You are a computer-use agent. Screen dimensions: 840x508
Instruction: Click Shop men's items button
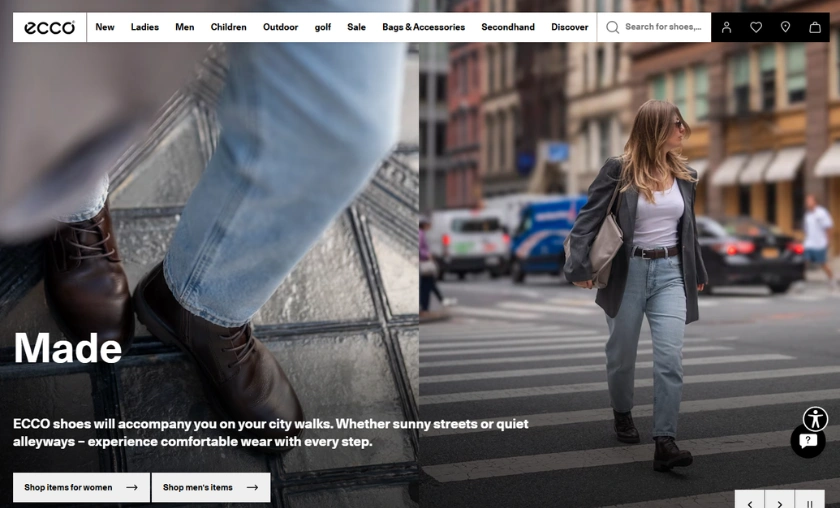tap(210, 487)
